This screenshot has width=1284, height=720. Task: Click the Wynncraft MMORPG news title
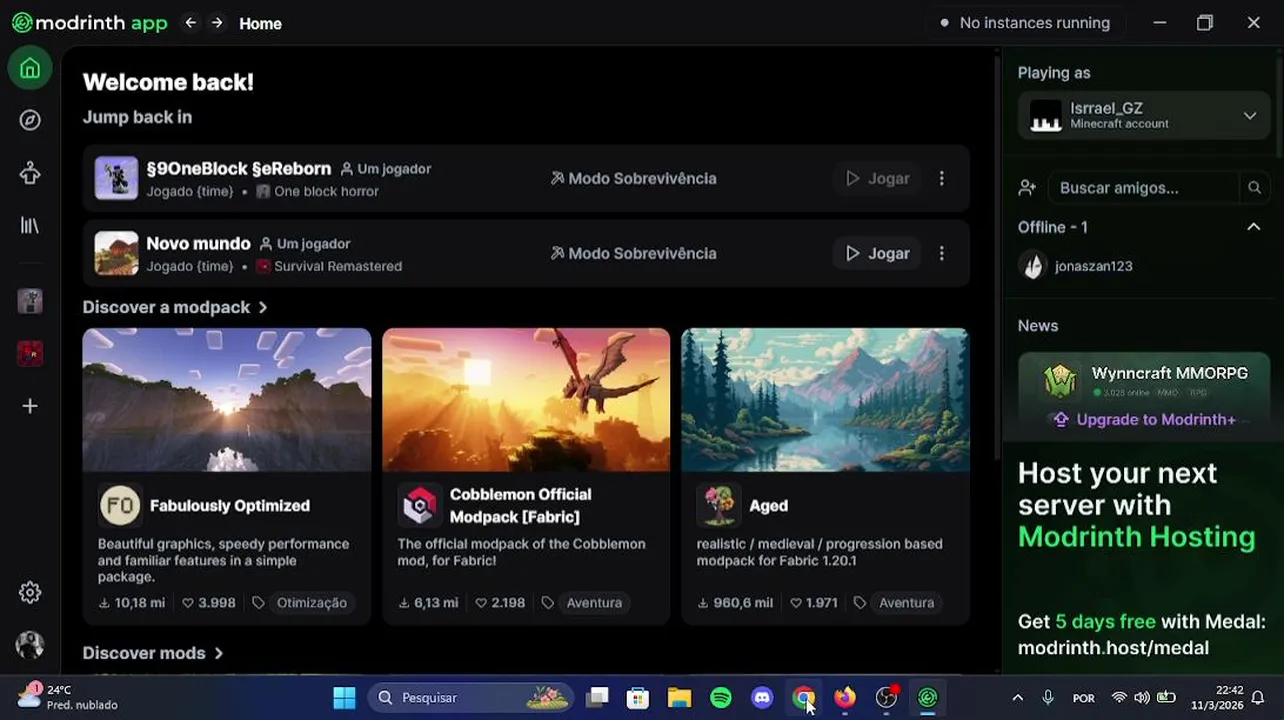(1169, 373)
